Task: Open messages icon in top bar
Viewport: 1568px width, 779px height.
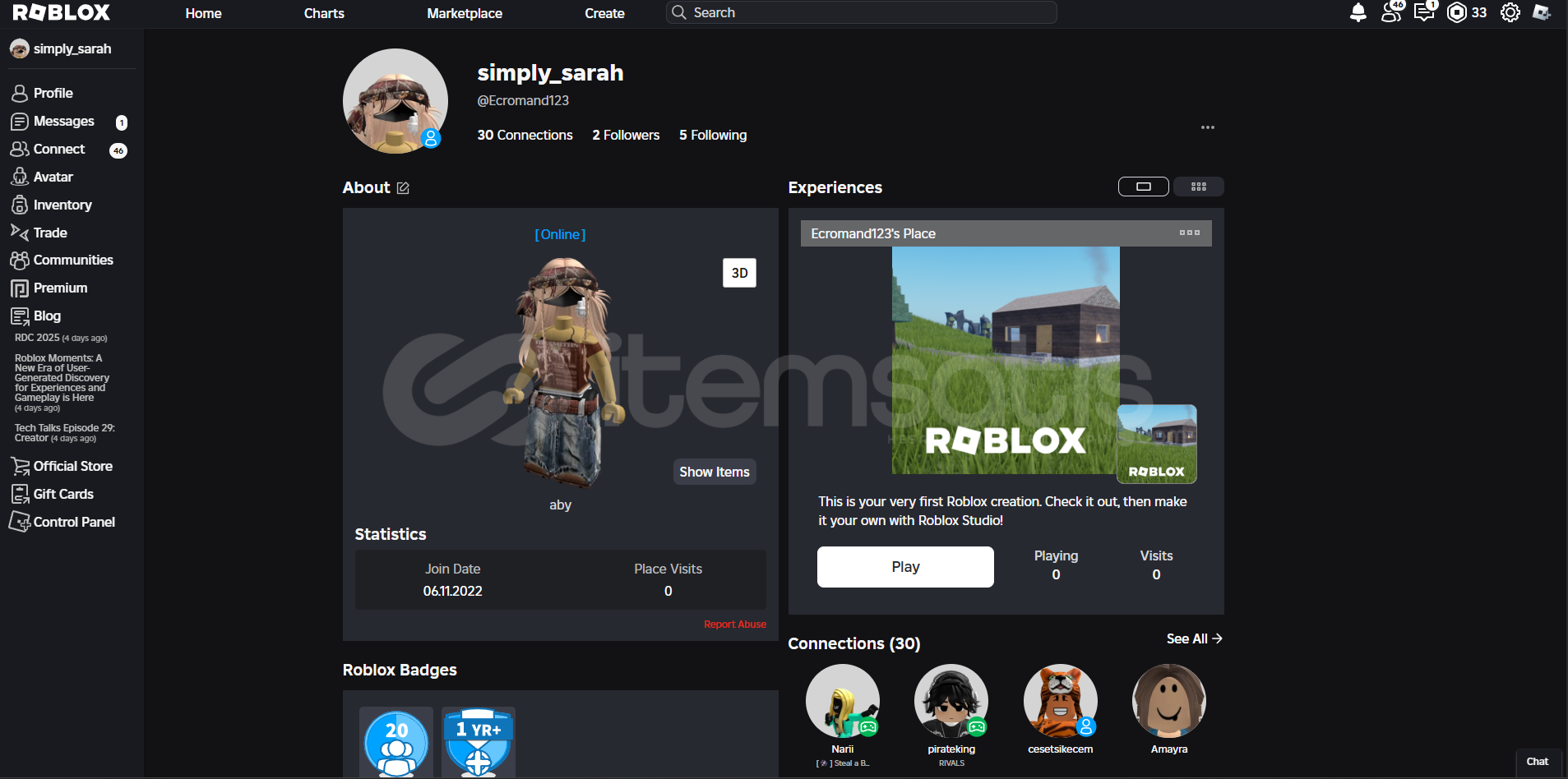Action: 1424,12
